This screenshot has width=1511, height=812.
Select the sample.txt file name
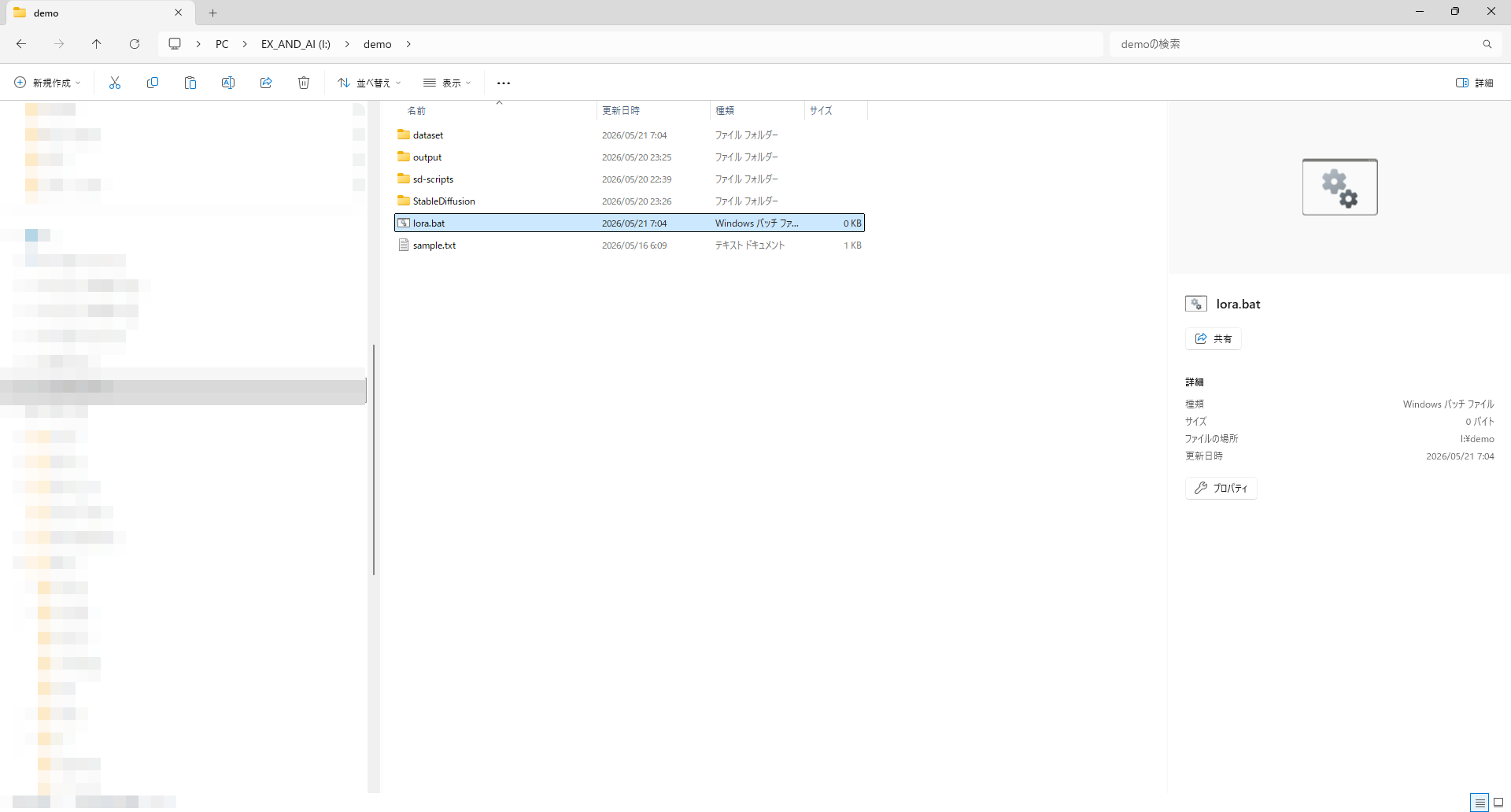click(x=434, y=245)
